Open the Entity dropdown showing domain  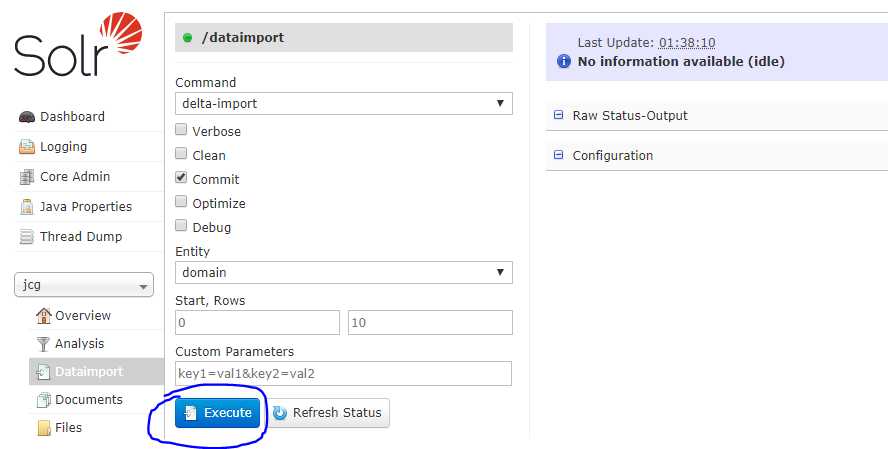[x=343, y=272]
